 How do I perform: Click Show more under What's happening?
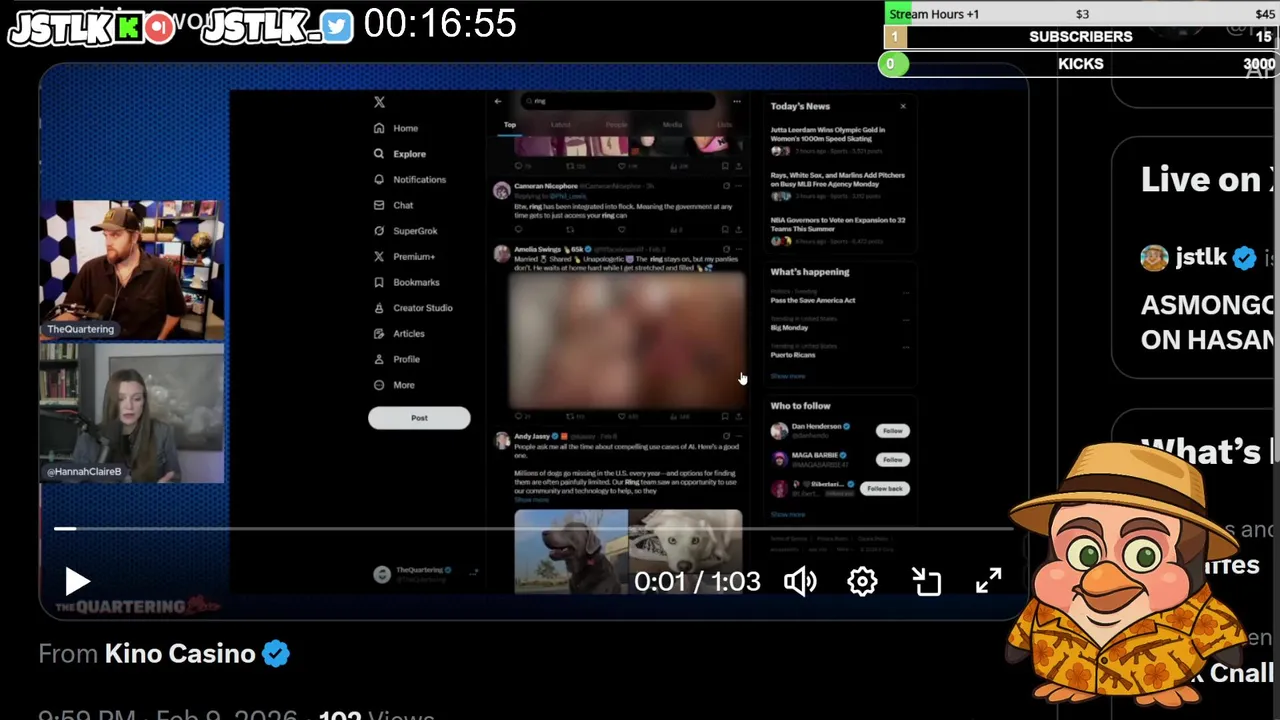[x=788, y=376]
